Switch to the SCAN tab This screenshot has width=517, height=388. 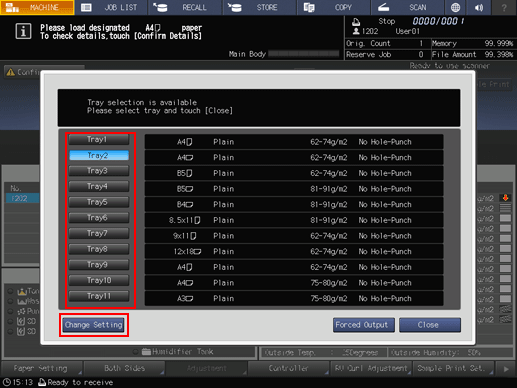(x=408, y=7)
